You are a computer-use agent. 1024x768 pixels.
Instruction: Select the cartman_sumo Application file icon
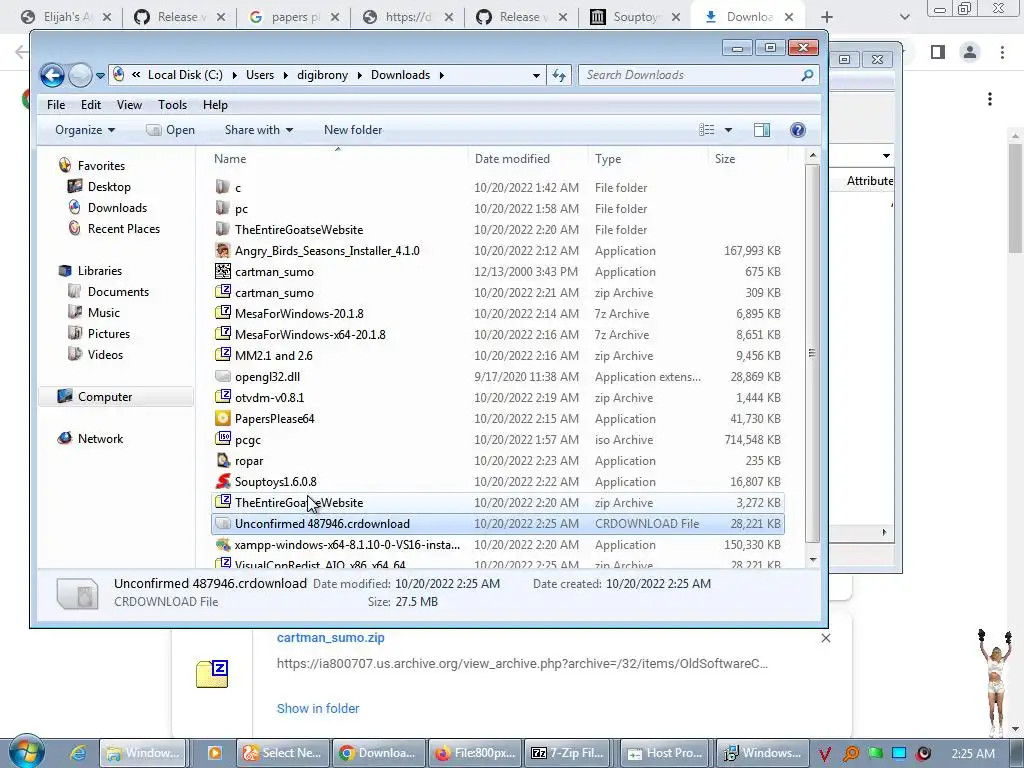[x=223, y=272]
